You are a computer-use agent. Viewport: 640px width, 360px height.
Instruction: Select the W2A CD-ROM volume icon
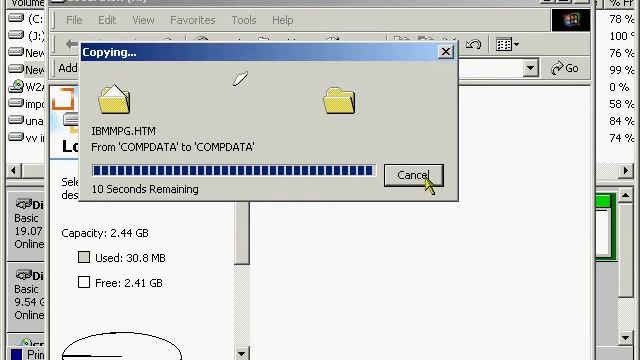(x=16, y=86)
